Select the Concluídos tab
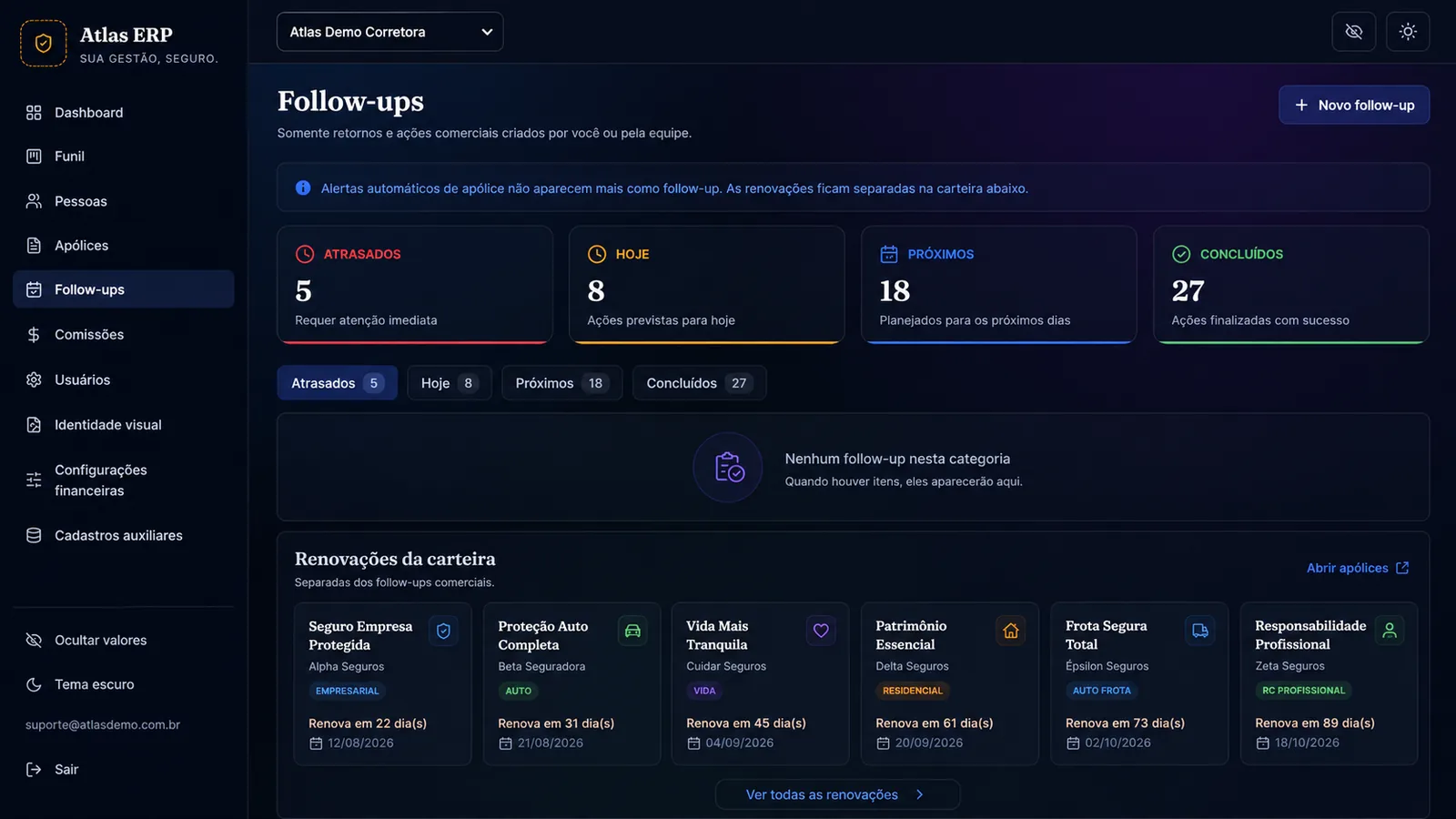1456x819 pixels. (x=699, y=383)
